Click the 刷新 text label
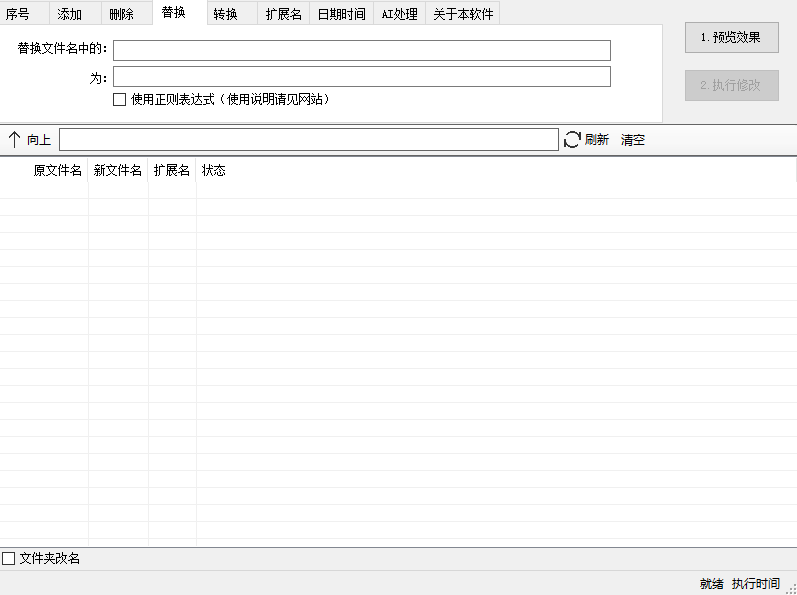 click(x=597, y=139)
